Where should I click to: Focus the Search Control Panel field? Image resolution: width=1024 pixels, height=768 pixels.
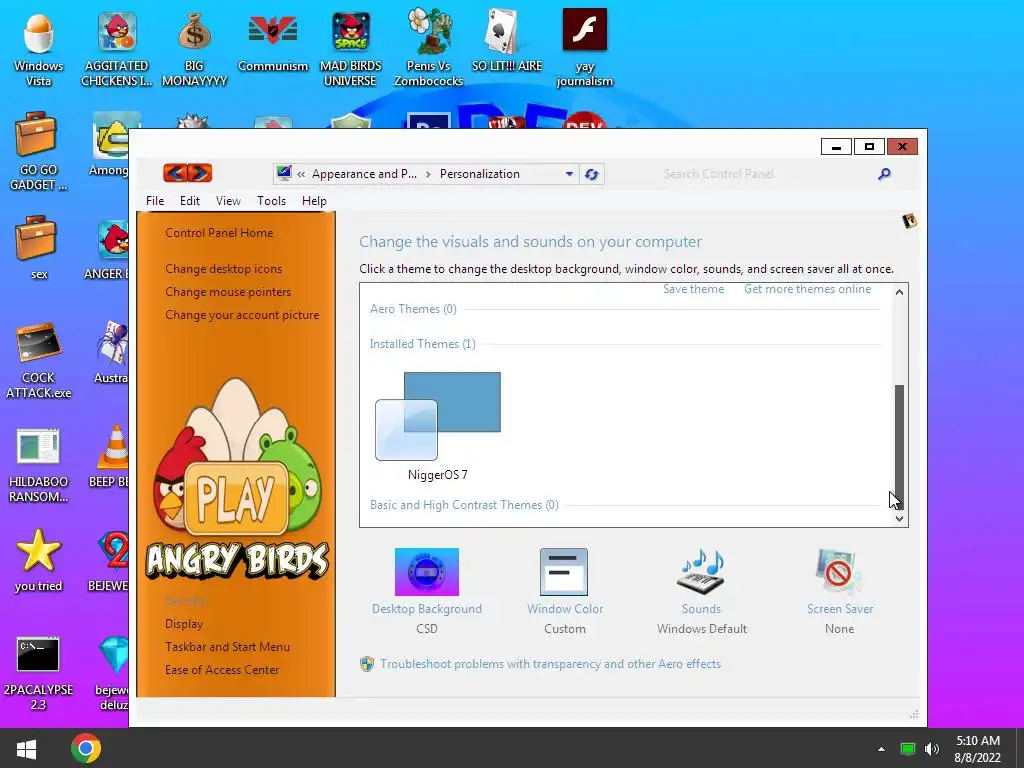point(768,174)
